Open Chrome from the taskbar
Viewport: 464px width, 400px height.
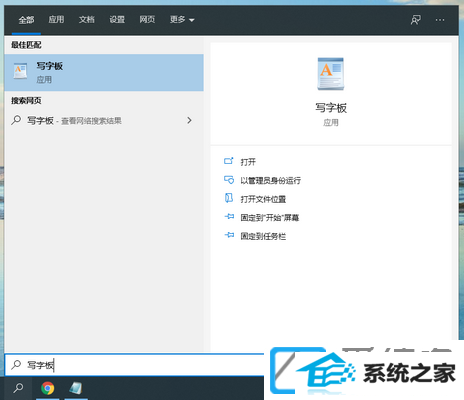tap(48, 388)
